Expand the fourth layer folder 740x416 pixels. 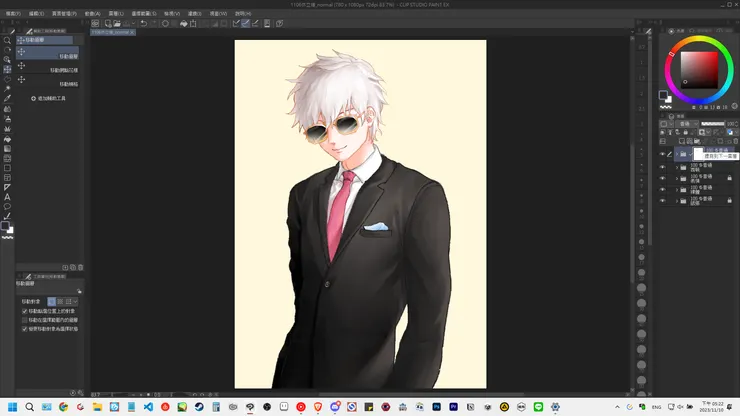[x=677, y=189]
